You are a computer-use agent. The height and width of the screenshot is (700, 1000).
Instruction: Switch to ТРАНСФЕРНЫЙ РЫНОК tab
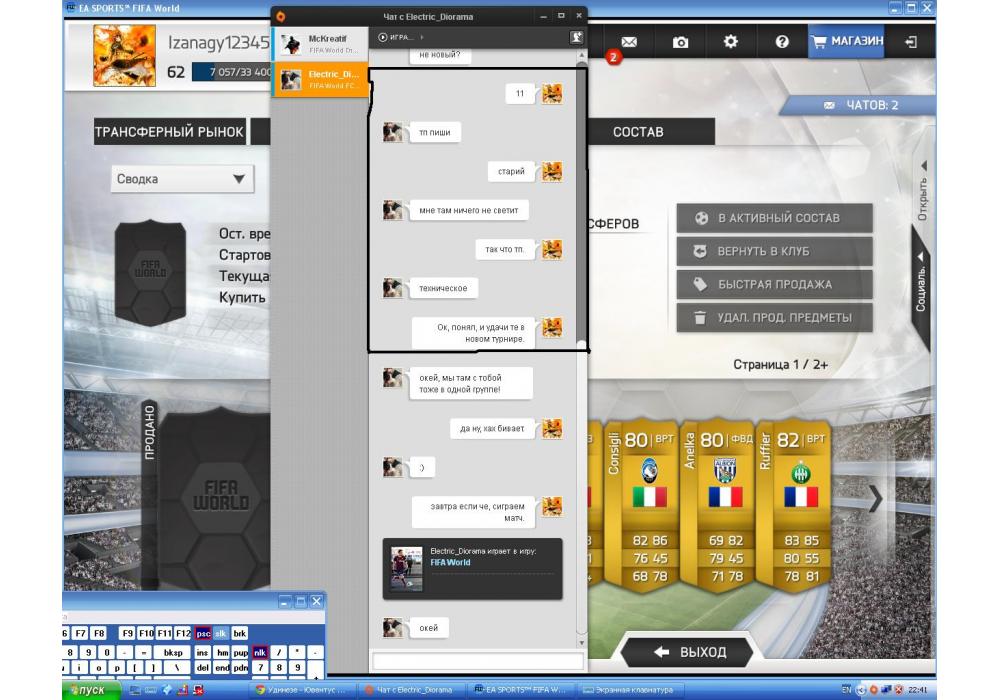coord(169,132)
